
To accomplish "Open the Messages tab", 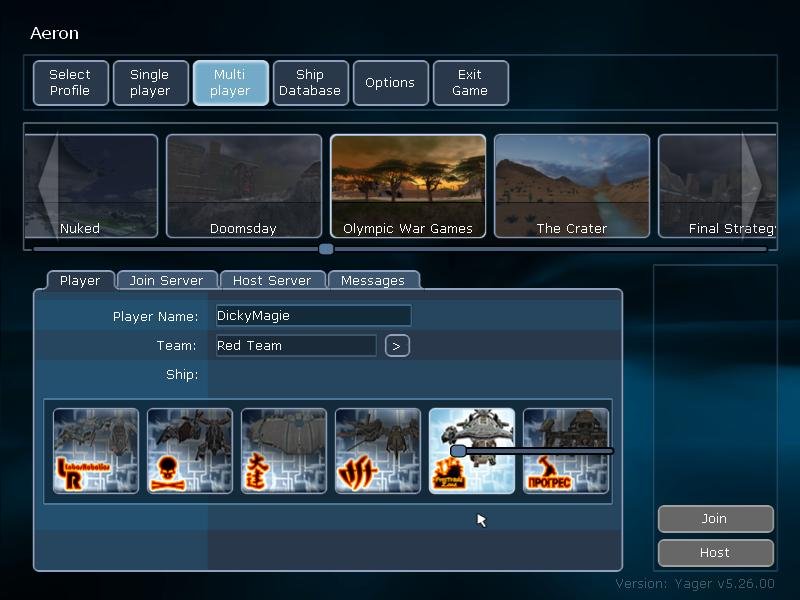I will (x=373, y=281).
